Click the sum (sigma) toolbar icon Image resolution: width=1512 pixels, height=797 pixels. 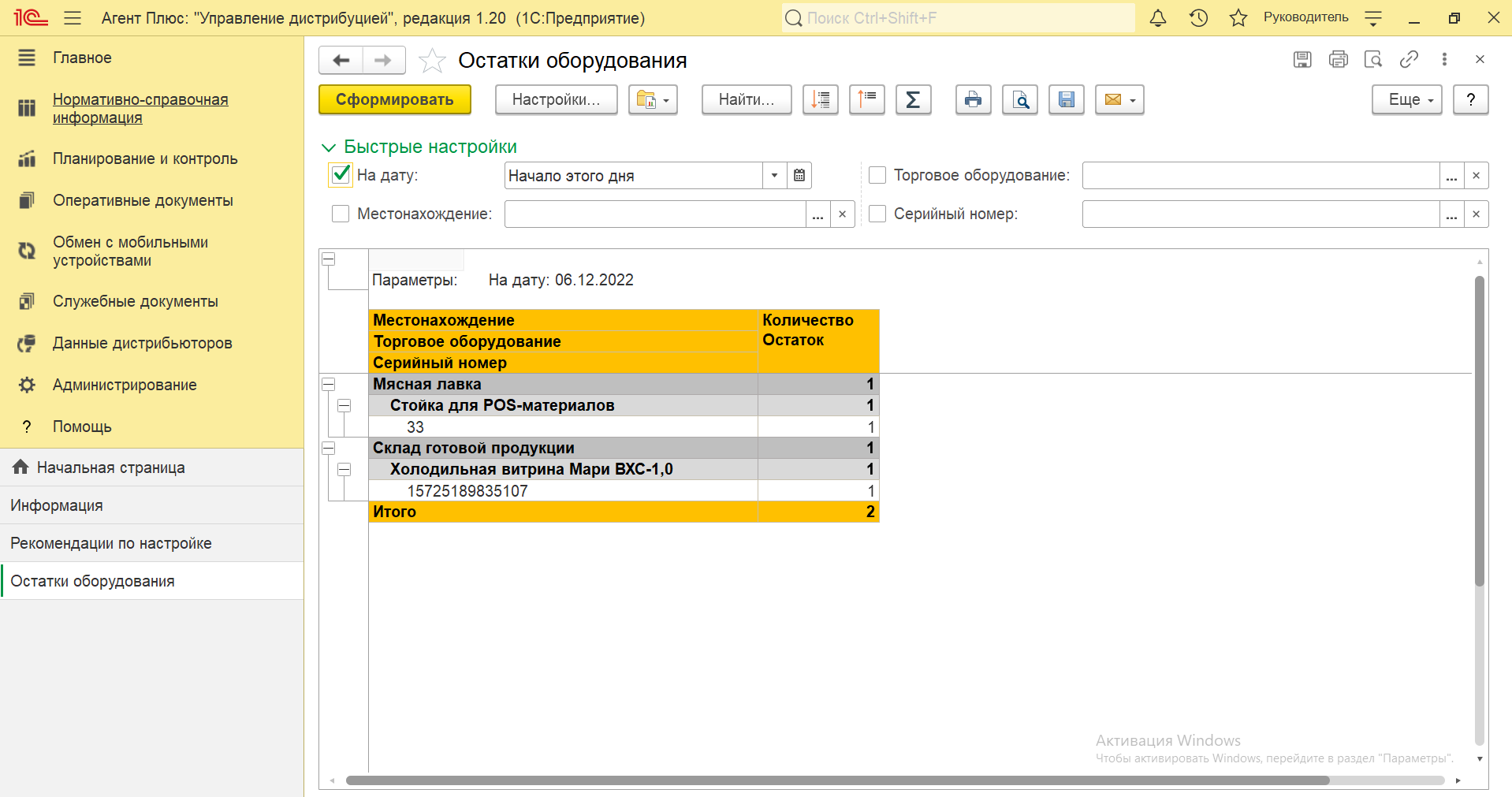pyautogui.click(x=913, y=100)
